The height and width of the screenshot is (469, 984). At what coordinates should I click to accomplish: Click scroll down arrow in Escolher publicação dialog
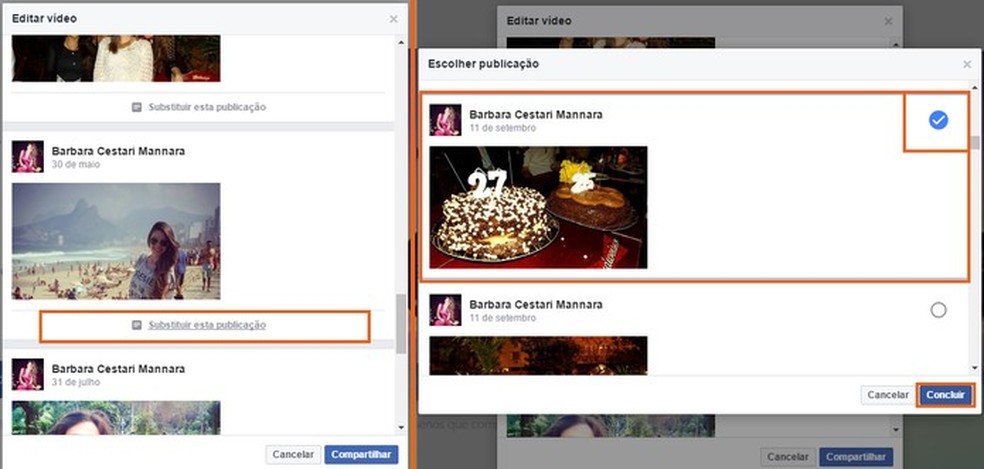(x=975, y=368)
